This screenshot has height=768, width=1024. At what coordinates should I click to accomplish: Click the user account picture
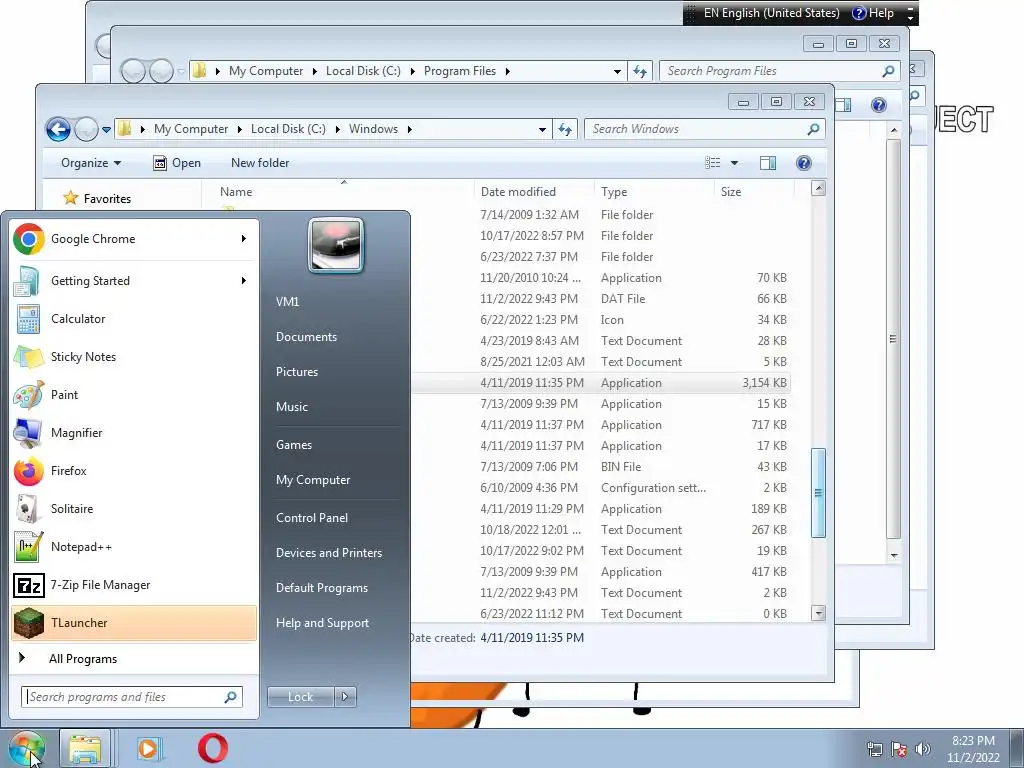336,245
